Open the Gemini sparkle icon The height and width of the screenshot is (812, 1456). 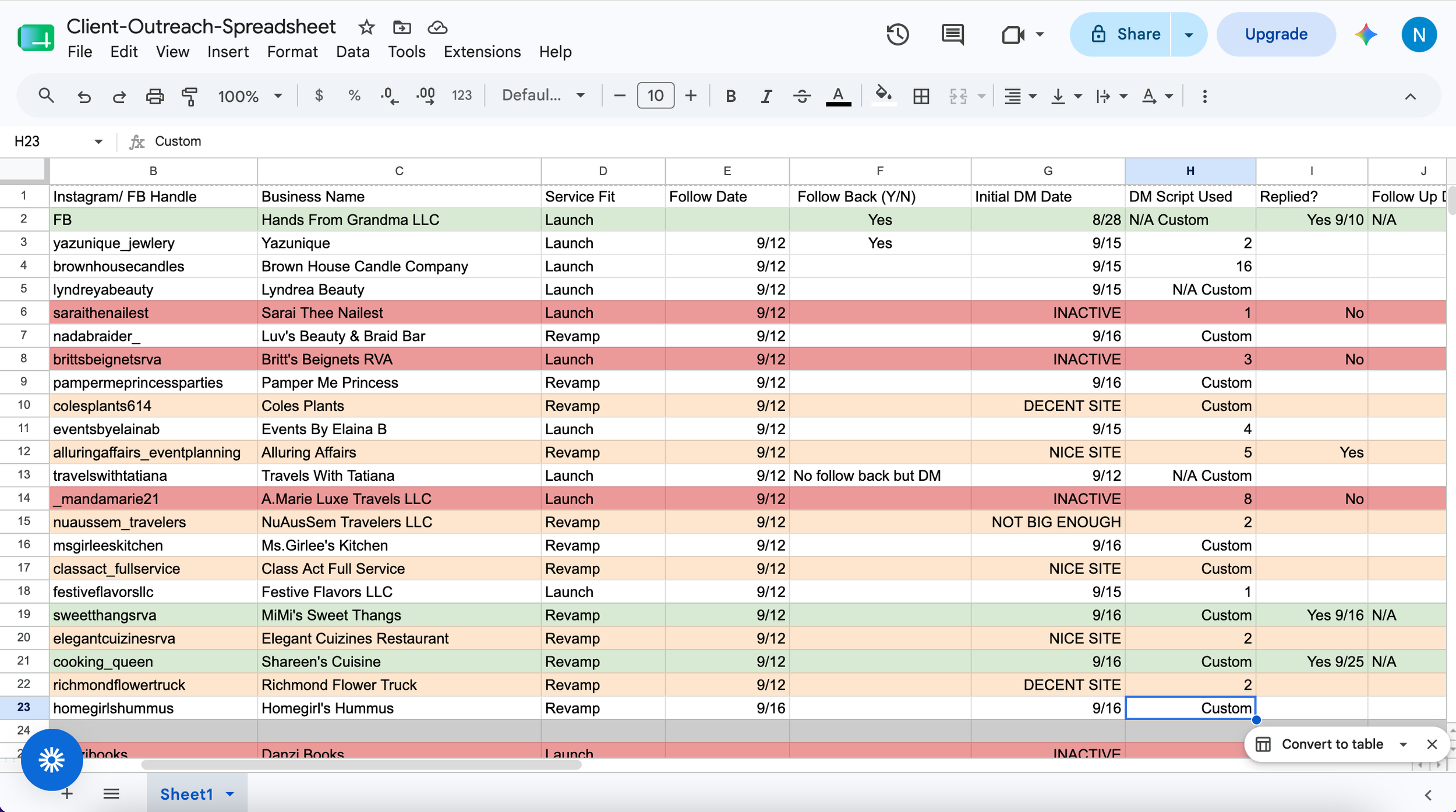(1366, 35)
